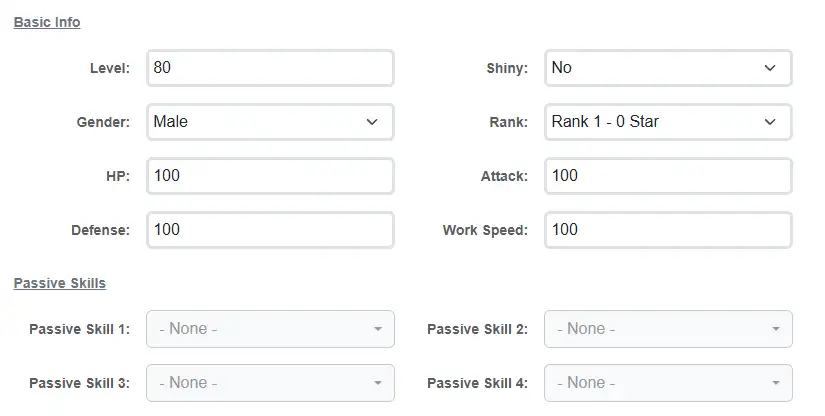Click the Work Speed input field
This screenshot has height=416, width=825.
coord(668,230)
